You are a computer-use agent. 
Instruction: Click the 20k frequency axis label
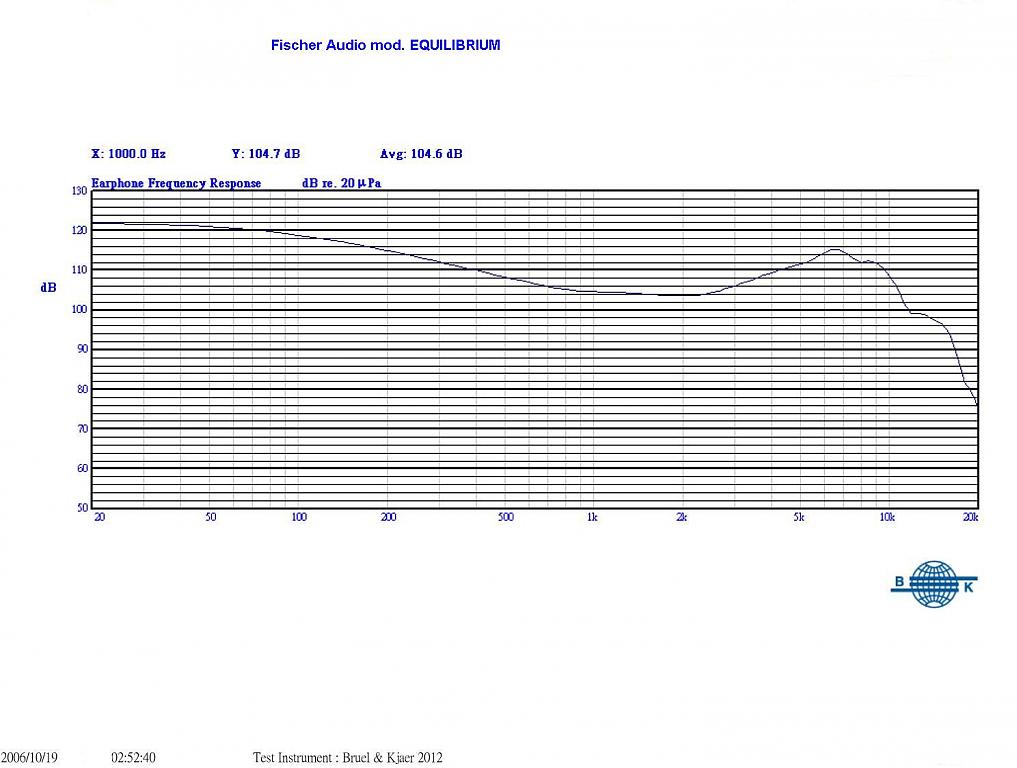[x=971, y=517]
